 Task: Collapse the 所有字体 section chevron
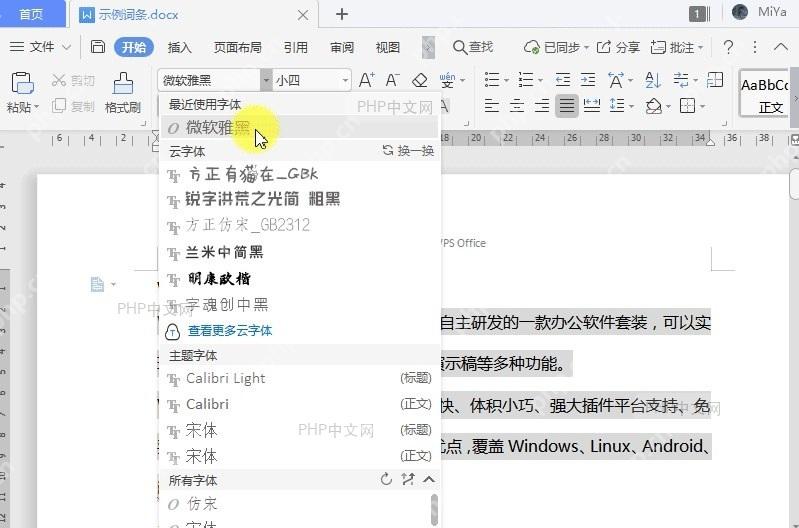coord(429,479)
